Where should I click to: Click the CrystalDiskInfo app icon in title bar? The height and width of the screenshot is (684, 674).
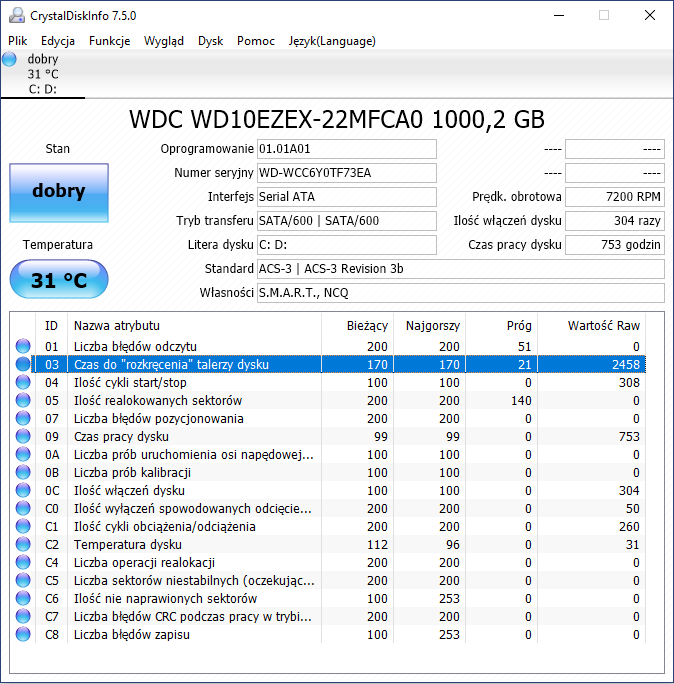coord(17,16)
